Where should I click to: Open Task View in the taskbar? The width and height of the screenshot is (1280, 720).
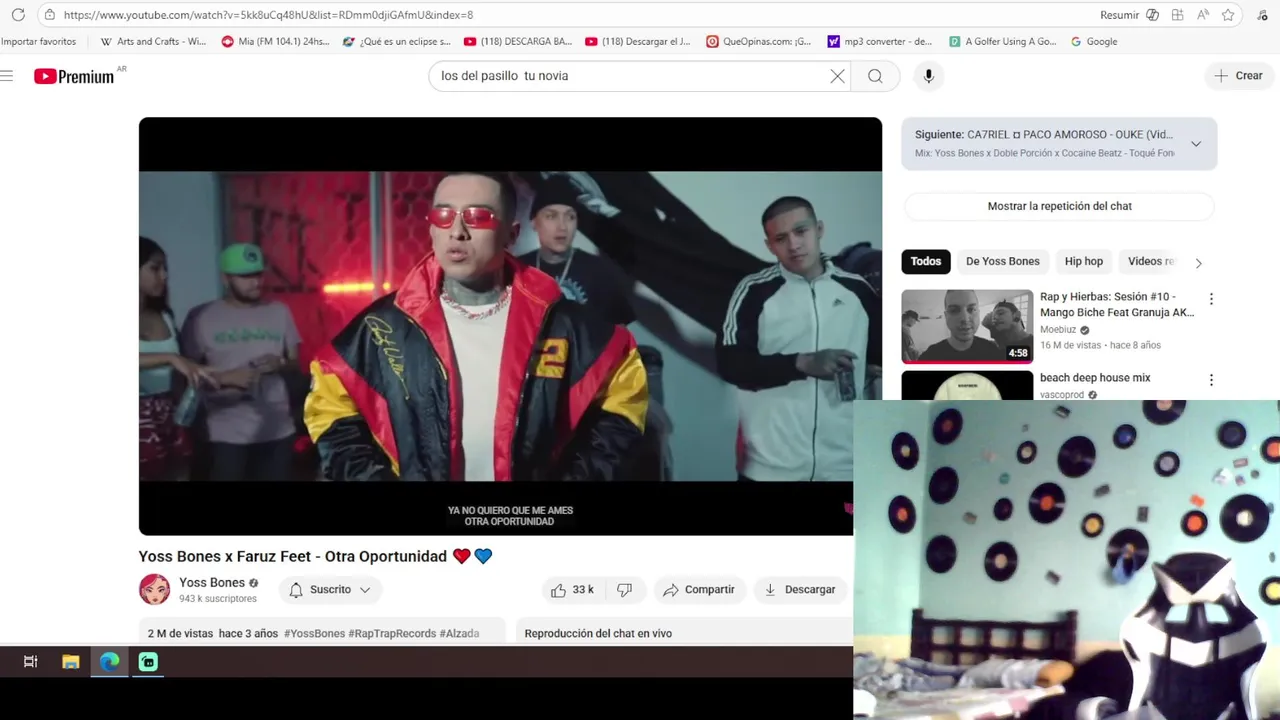[x=31, y=662]
